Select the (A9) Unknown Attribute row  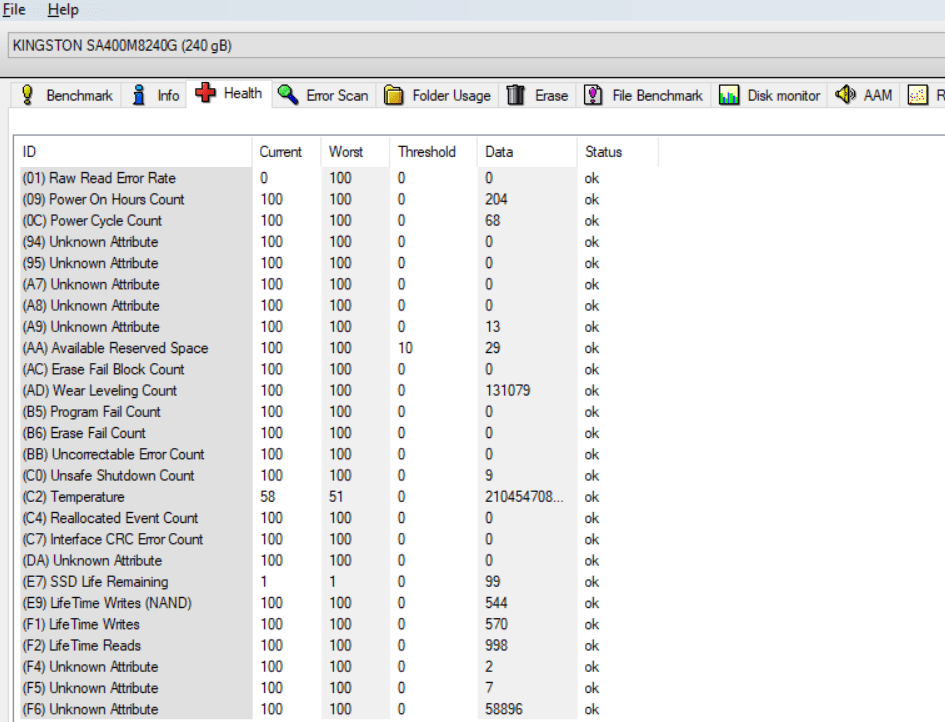(338, 327)
